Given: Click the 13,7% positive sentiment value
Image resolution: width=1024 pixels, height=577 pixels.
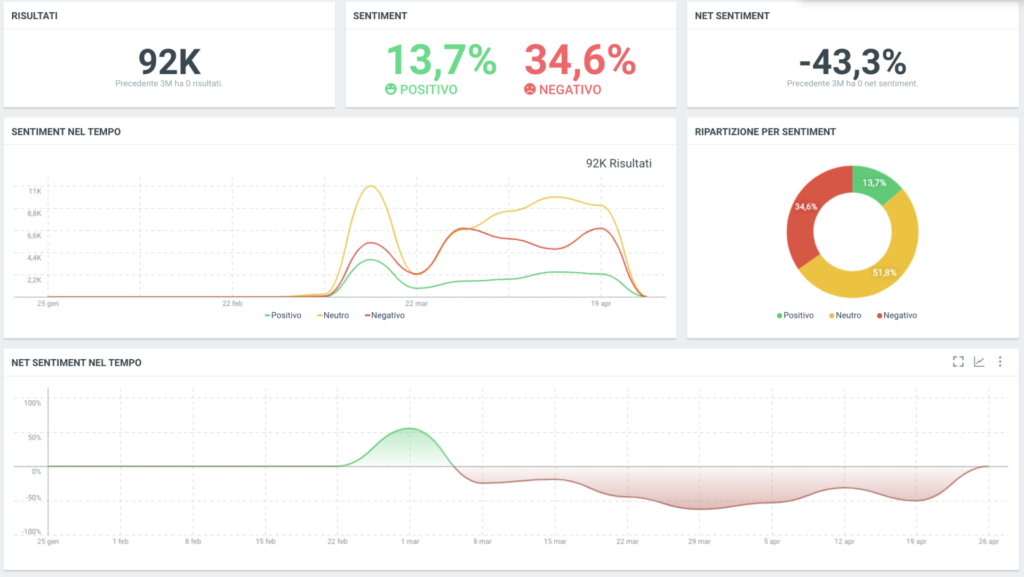Looking at the screenshot, I should (x=441, y=60).
